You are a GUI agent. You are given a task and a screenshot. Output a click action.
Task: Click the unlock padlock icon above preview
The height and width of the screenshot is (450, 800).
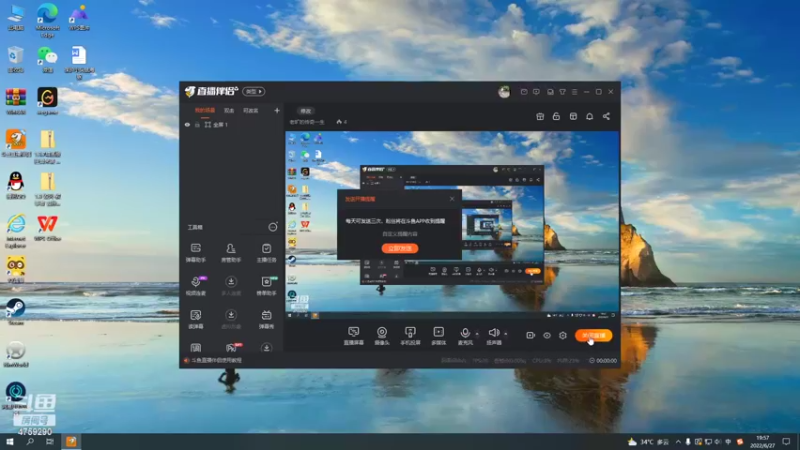[556, 116]
